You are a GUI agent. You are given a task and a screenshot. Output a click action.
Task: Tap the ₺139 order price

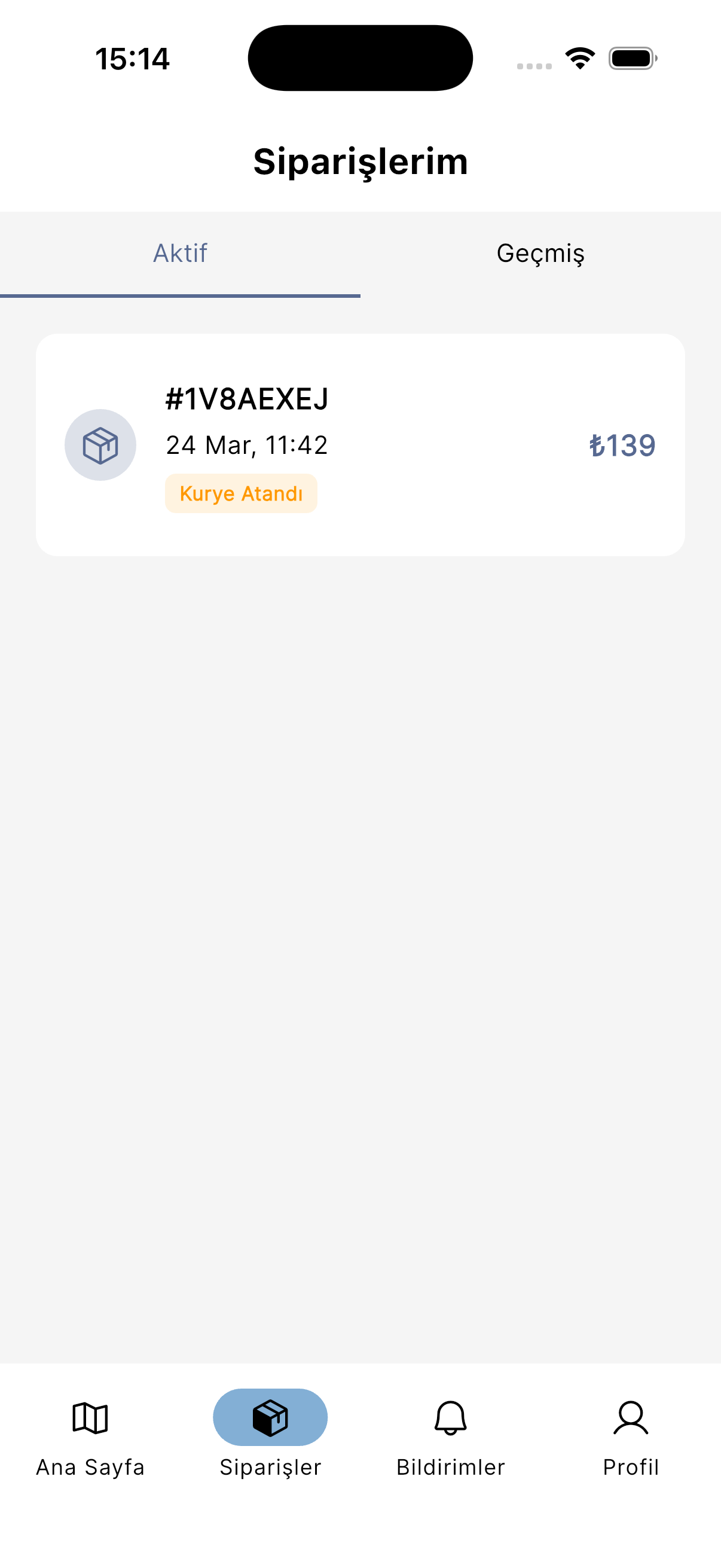tap(622, 445)
